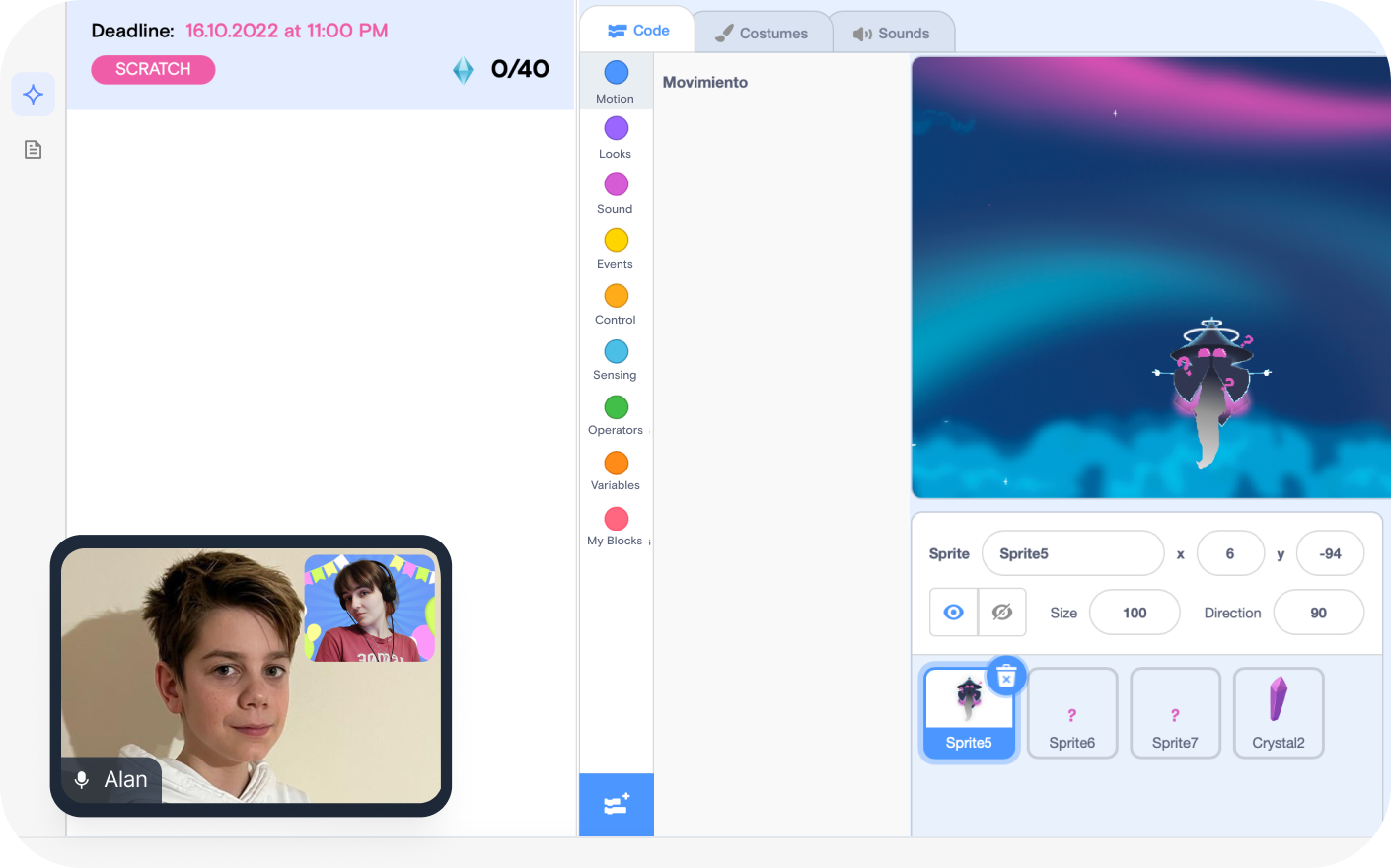
Task: Click the sparkle star icon in left sidebar
Action: click(33, 95)
